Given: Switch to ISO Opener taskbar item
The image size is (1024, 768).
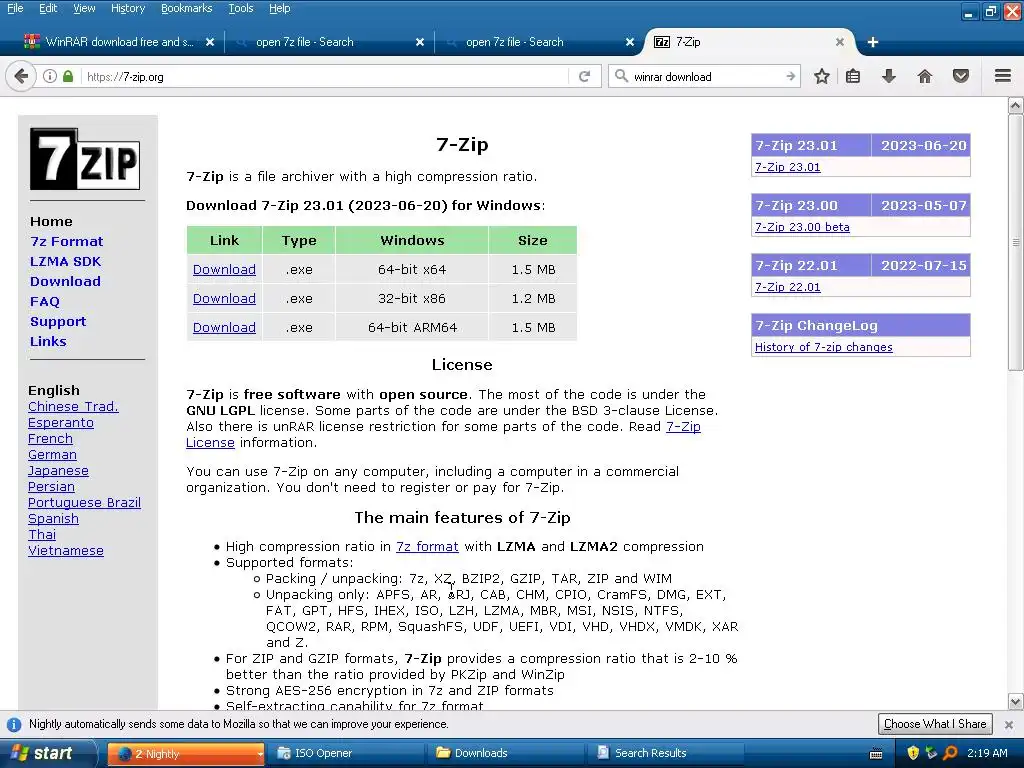Looking at the screenshot, I should (x=347, y=753).
